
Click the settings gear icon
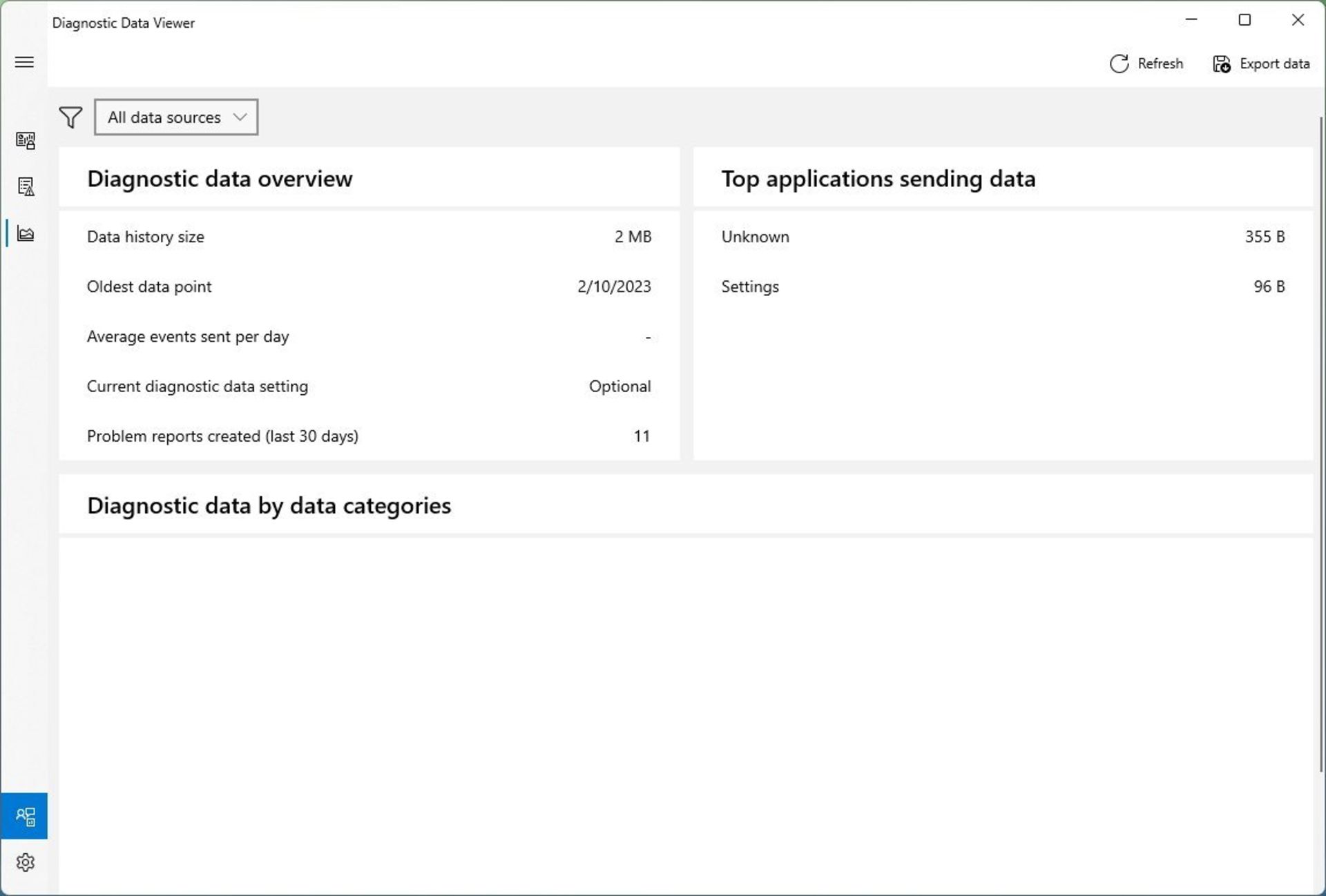(x=24, y=862)
